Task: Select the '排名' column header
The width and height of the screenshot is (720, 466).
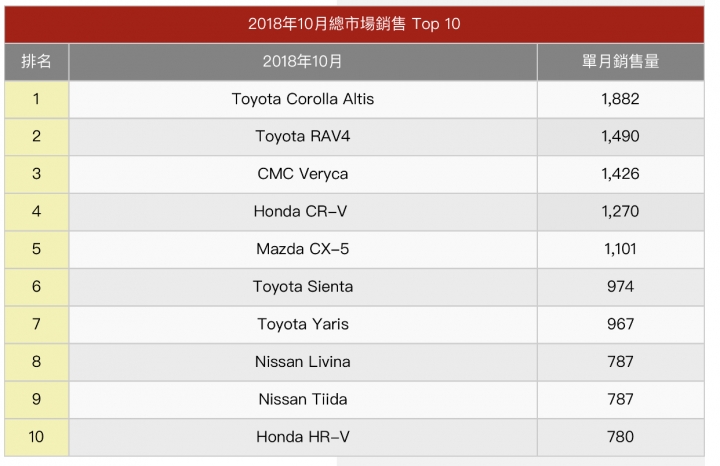Action: coord(36,62)
